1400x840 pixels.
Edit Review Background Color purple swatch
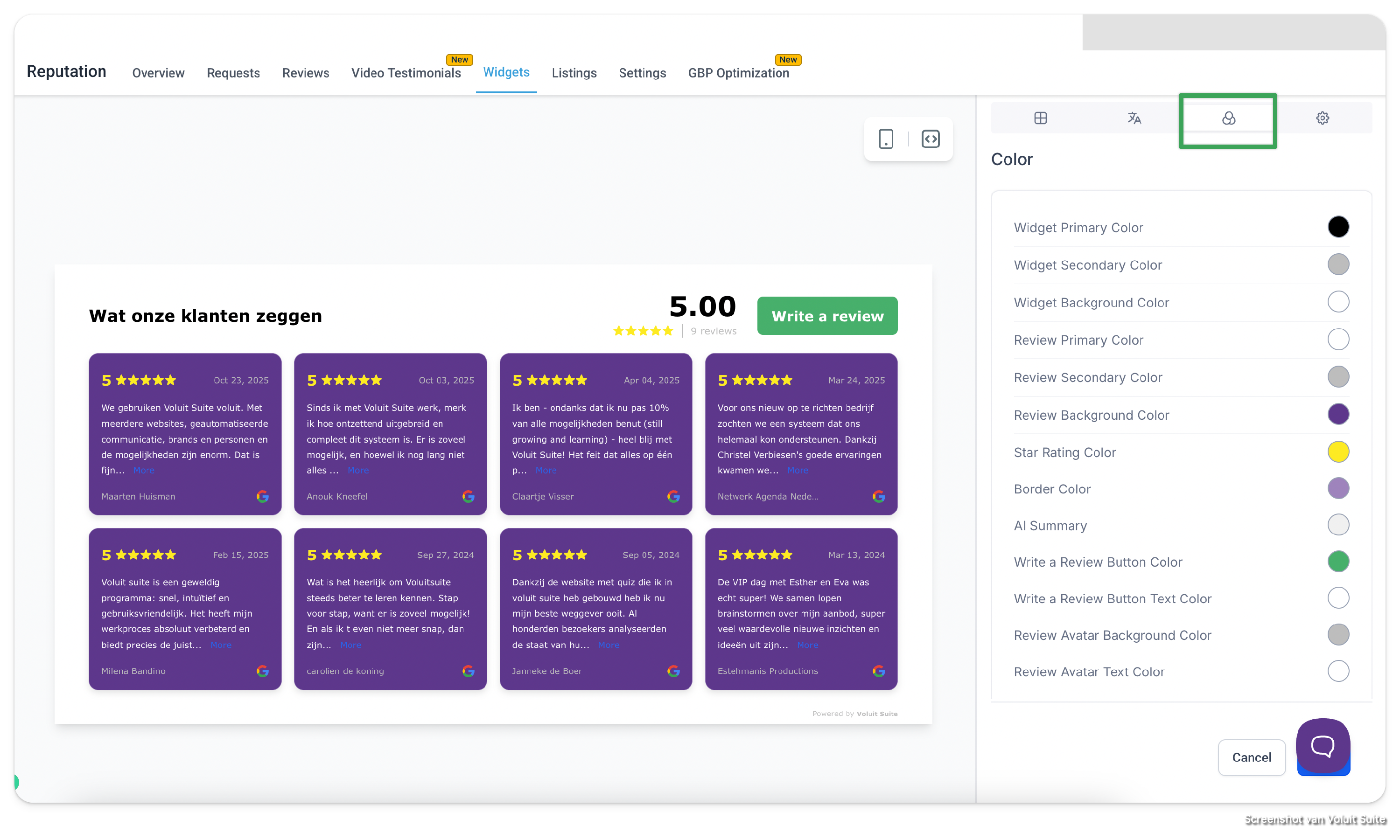coord(1338,414)
